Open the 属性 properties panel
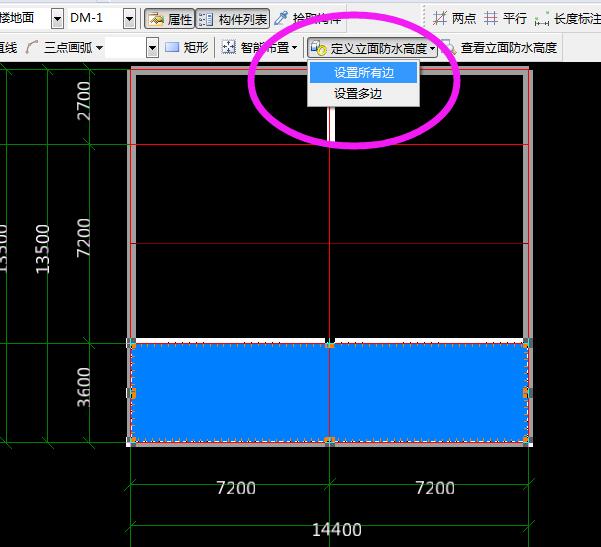Viewport: 601px width, 547px height. point(169,19)
